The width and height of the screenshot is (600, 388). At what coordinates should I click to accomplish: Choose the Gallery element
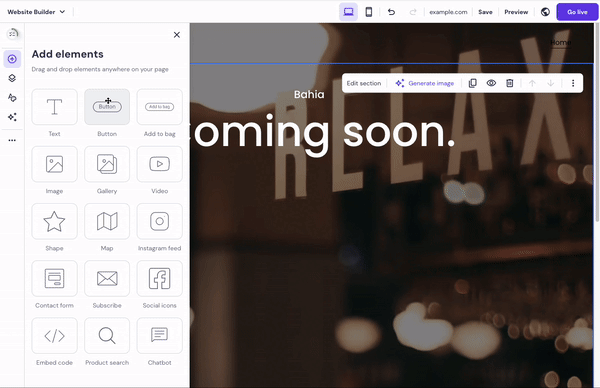(107, 164)
